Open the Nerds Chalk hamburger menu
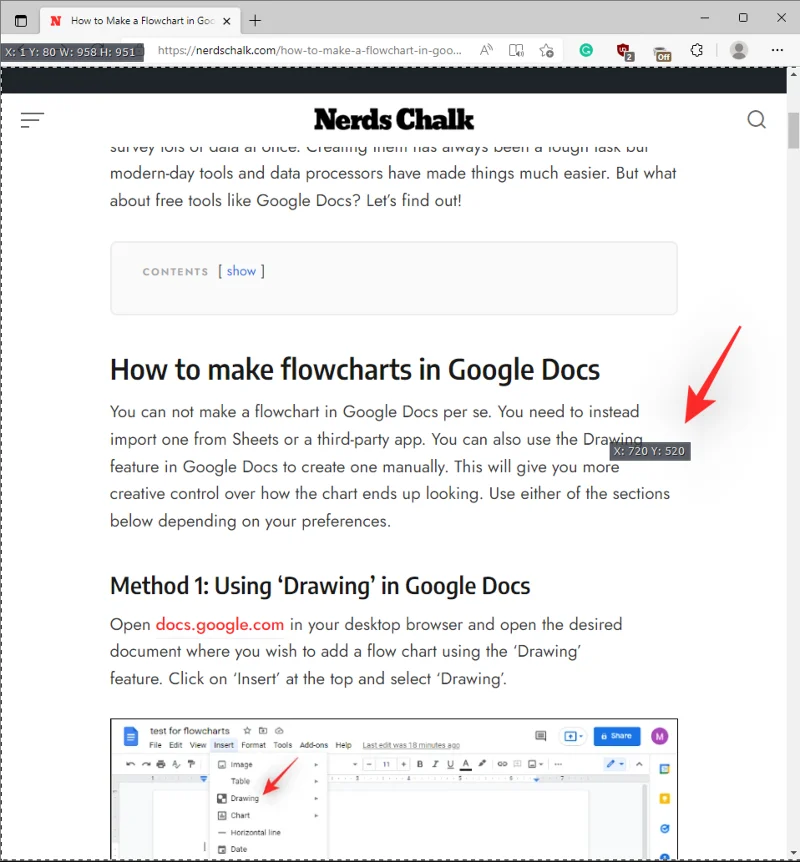Image resolution: width=800 pixels, height=862 pixels. click(32, 120)
